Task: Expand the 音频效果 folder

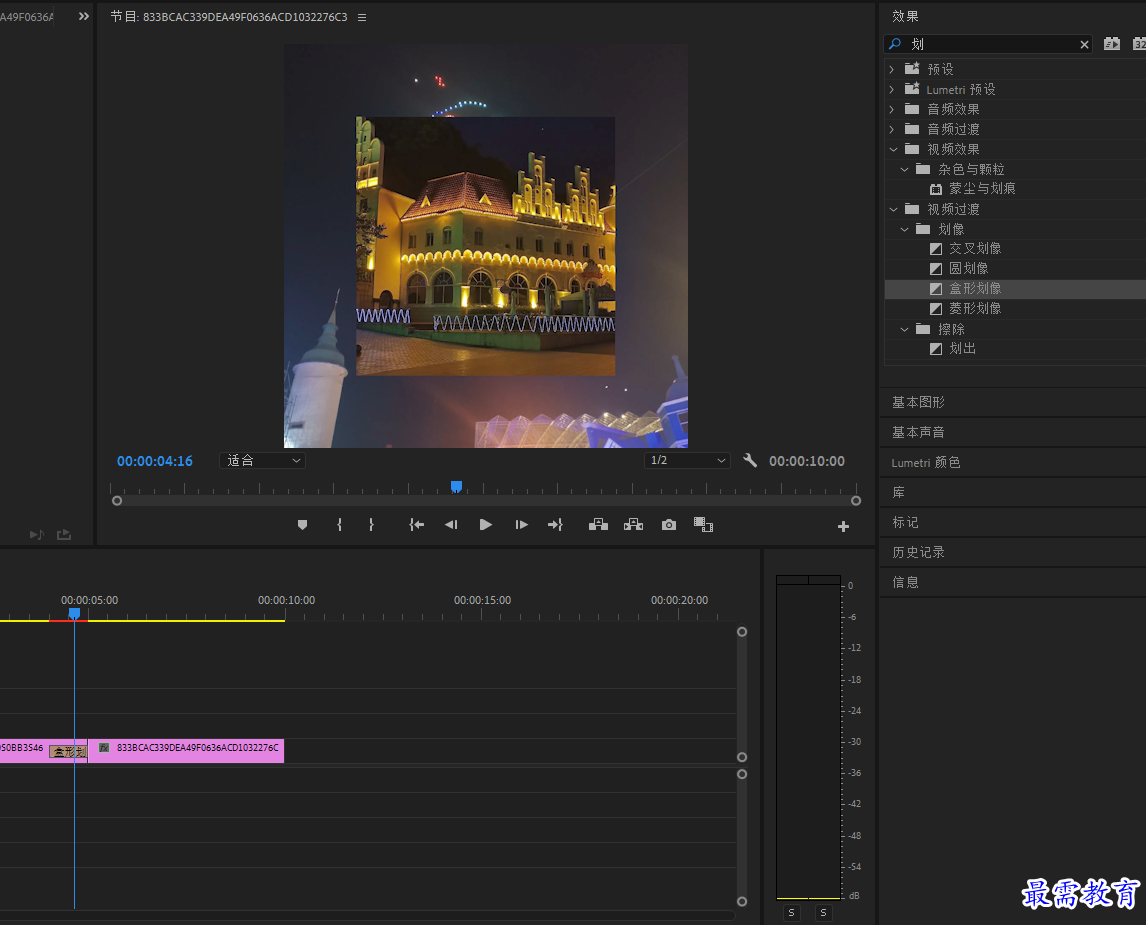Action: coord(892,109)
